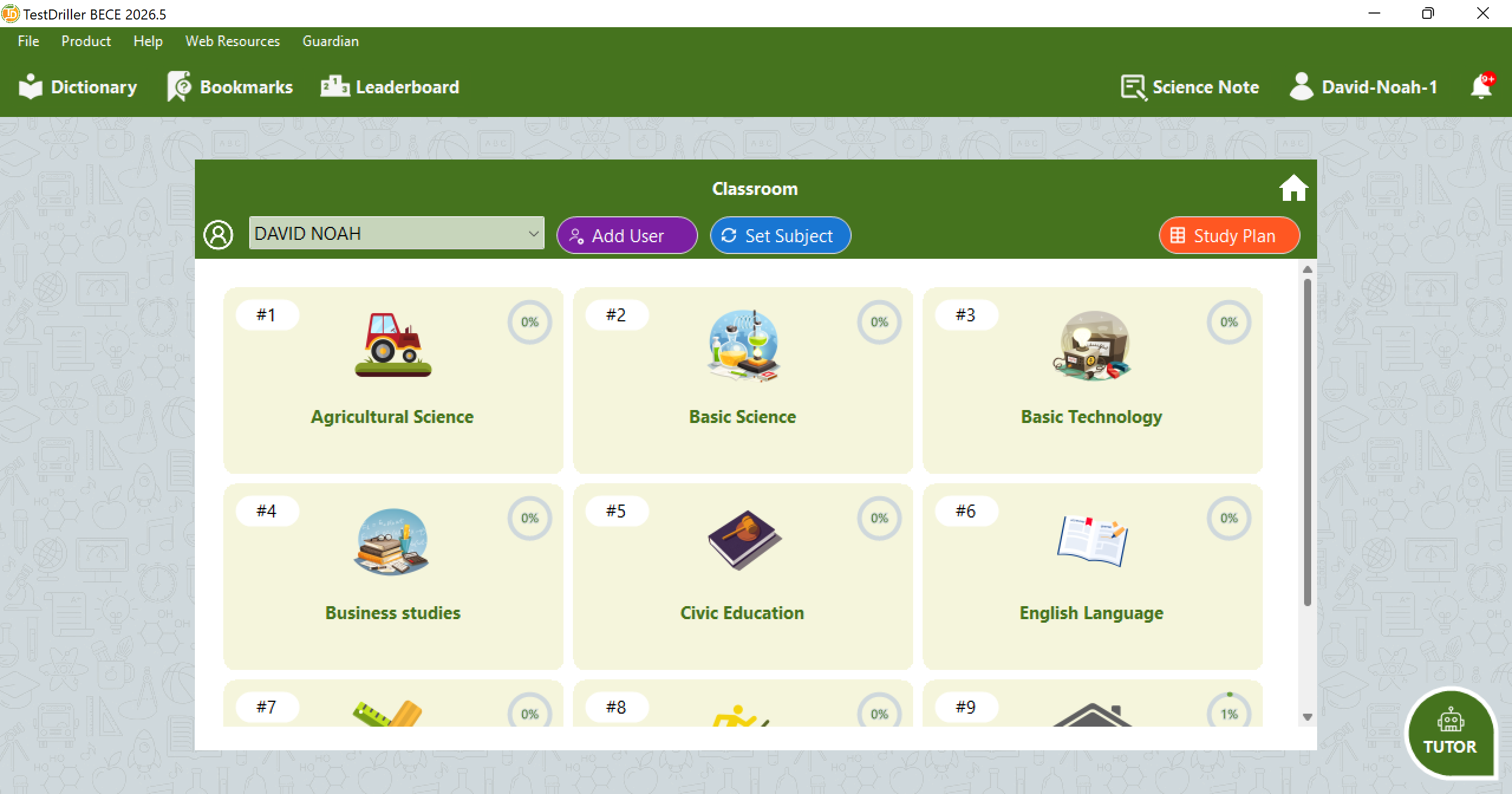Click the Civic Education gavel book icon
Image resolution: width=1512 pixels, height=794 pixels.
tap(744, 540)
